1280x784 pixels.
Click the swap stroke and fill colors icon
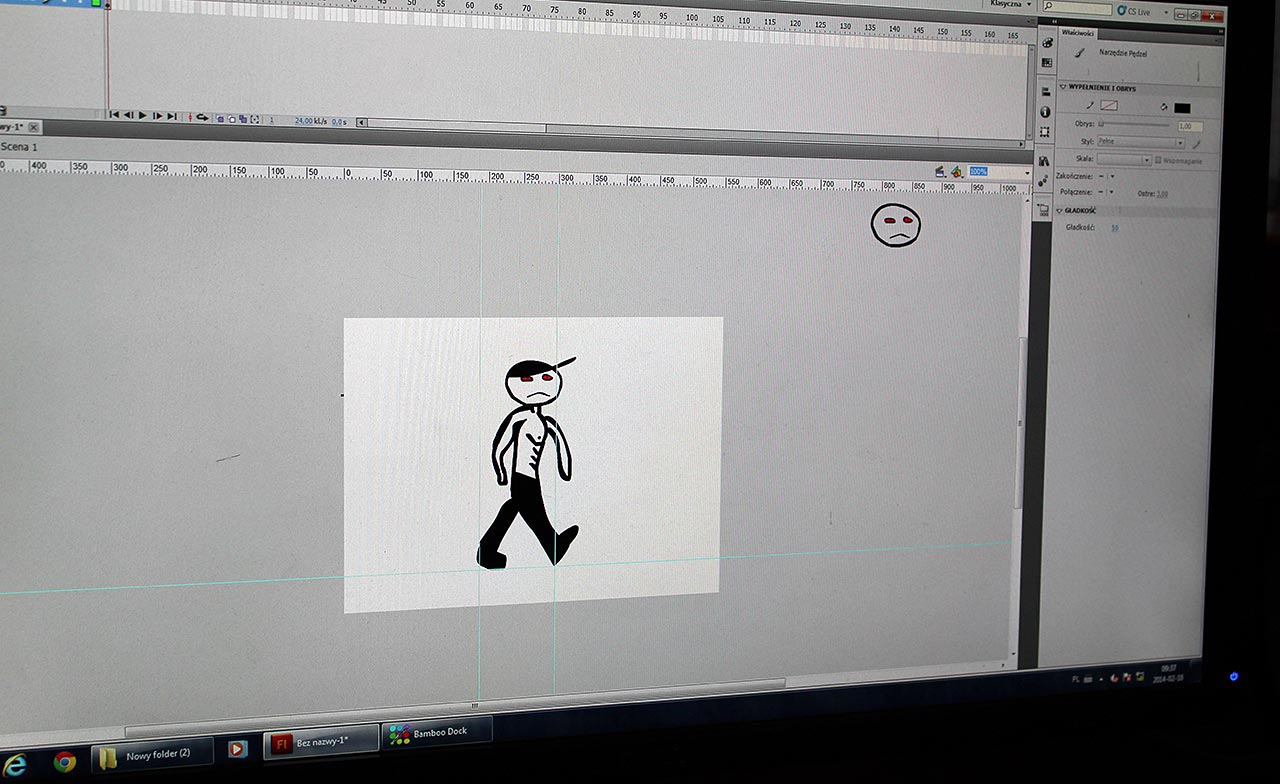pyautogui.click(x=1163, y=107)
